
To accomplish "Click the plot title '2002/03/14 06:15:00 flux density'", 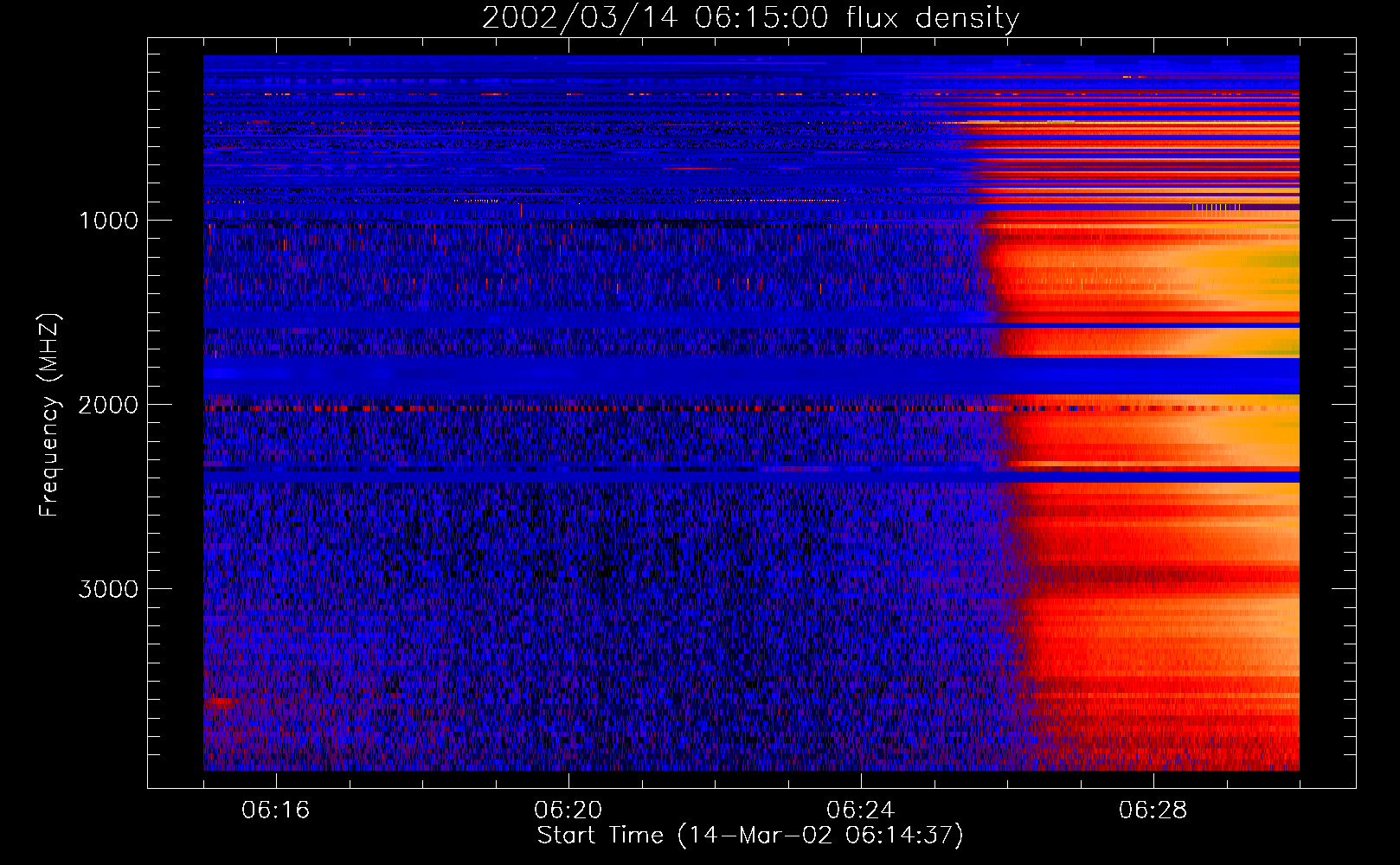I will (750, 18).
